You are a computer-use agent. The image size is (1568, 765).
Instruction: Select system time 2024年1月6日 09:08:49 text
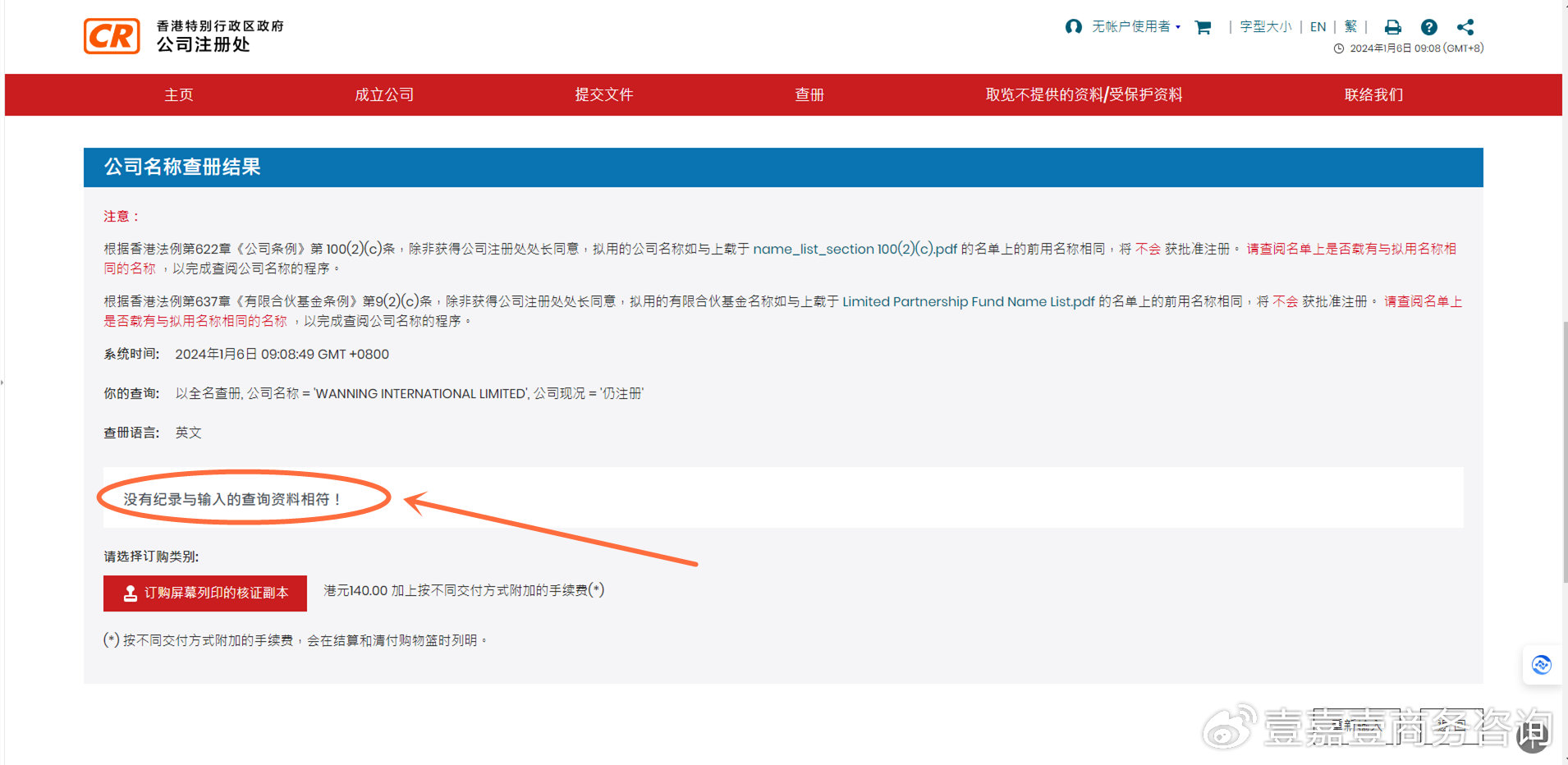282,355
